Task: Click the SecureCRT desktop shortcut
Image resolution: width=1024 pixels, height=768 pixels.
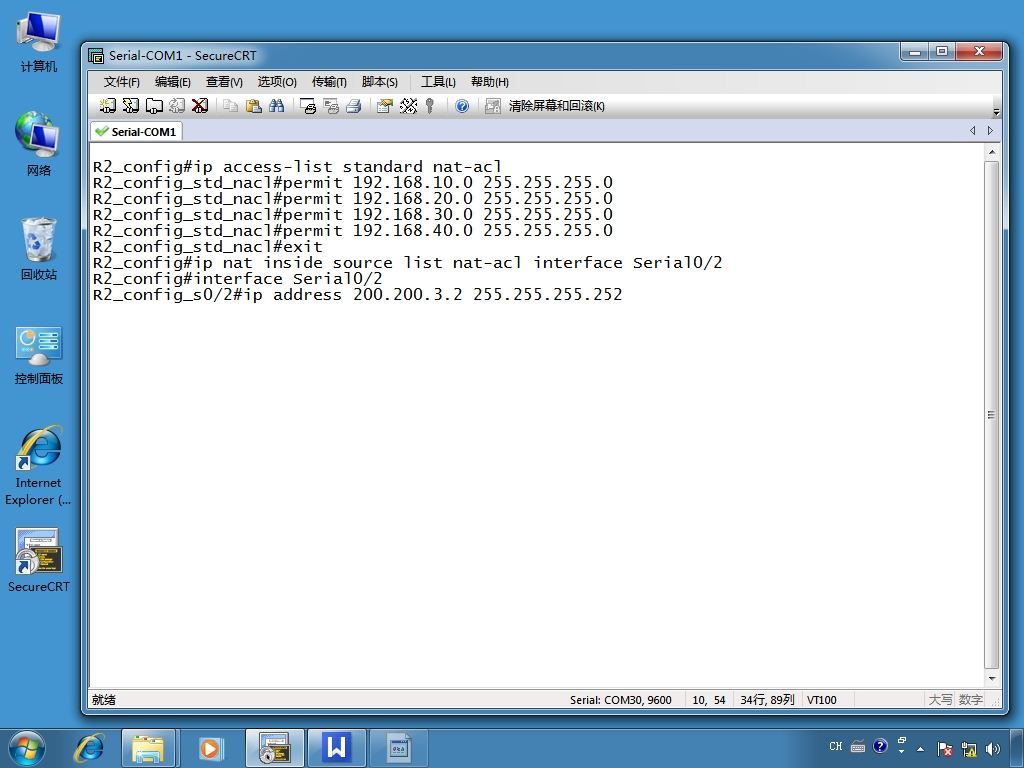Action: click(x=39, y=560)
